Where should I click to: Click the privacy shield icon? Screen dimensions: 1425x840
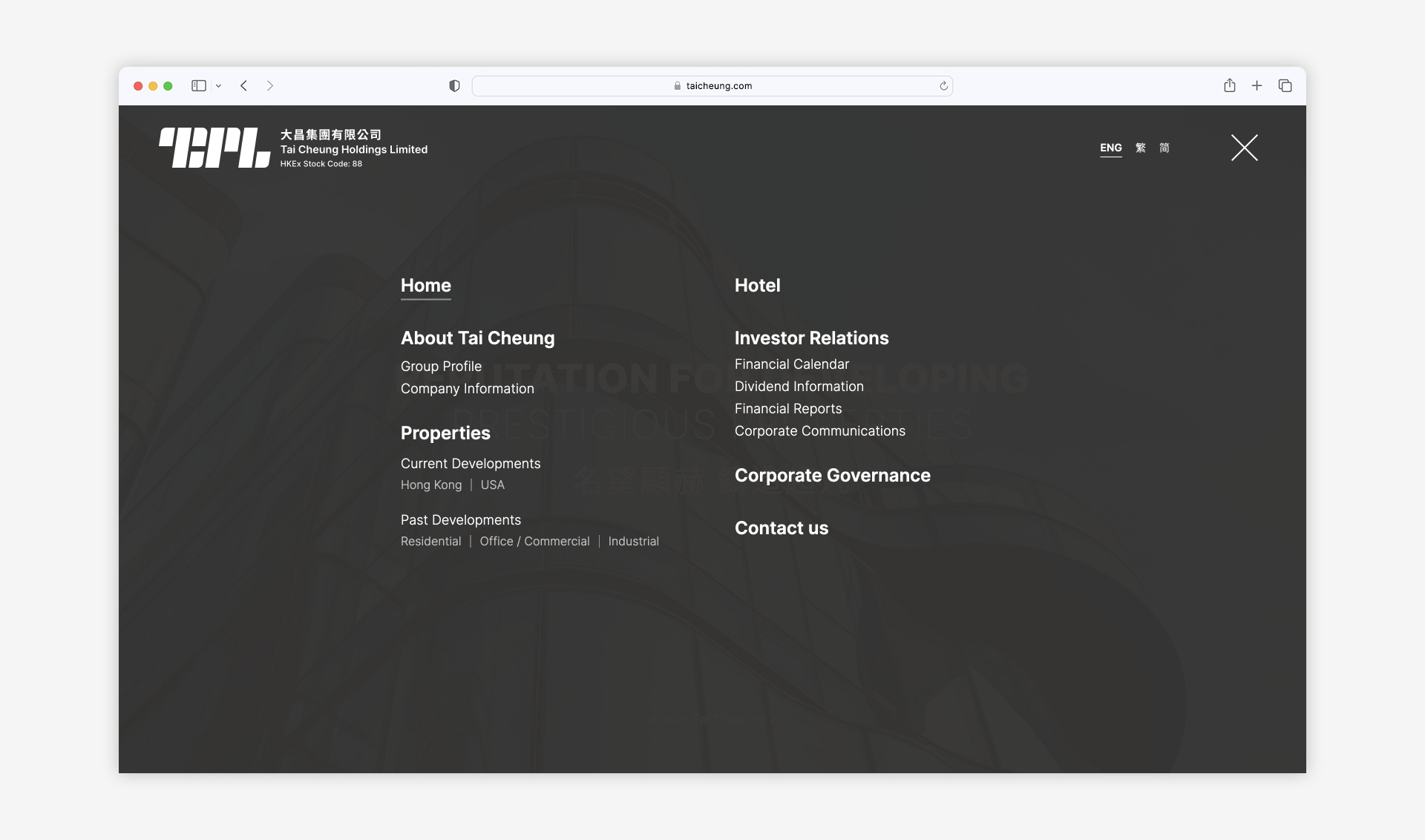tap(454, 86)
